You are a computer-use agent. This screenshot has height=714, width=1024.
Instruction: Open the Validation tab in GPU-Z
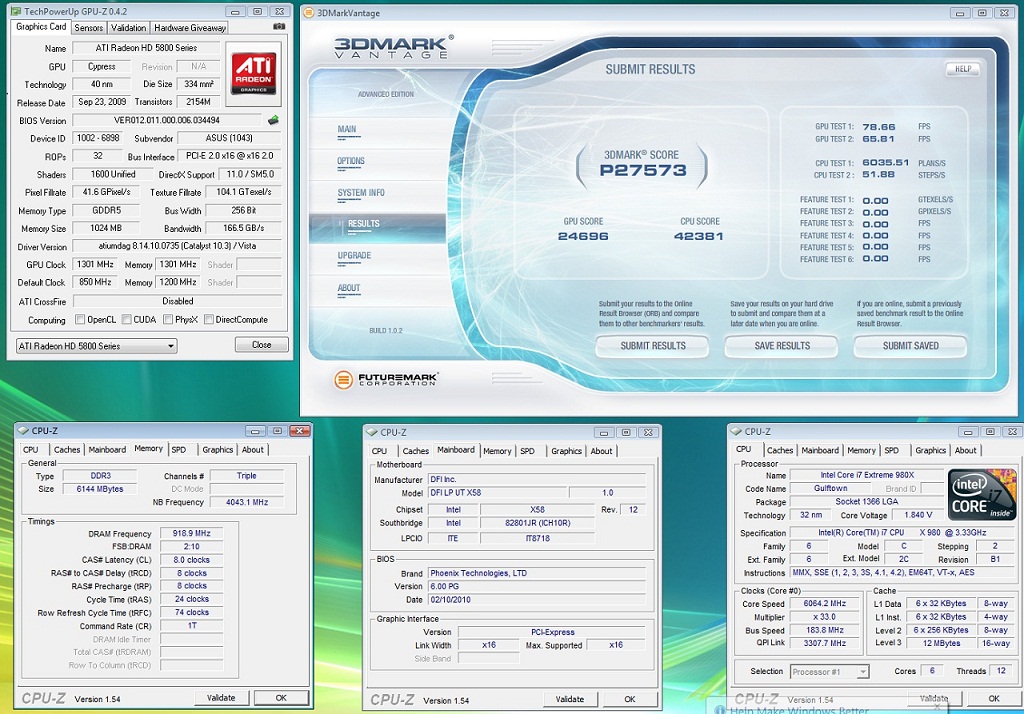coord(128,27)
